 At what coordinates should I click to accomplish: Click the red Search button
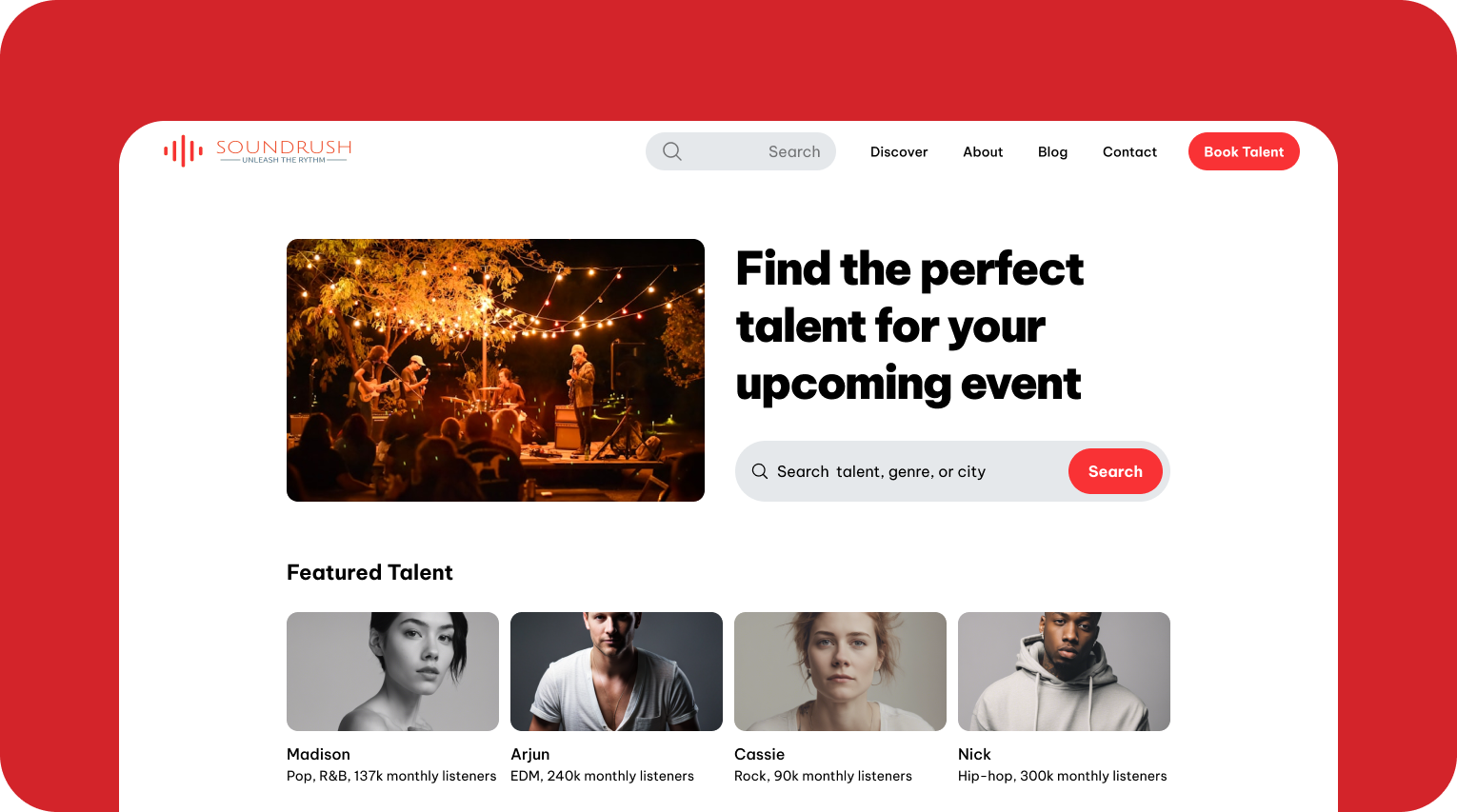[1115, 471]
